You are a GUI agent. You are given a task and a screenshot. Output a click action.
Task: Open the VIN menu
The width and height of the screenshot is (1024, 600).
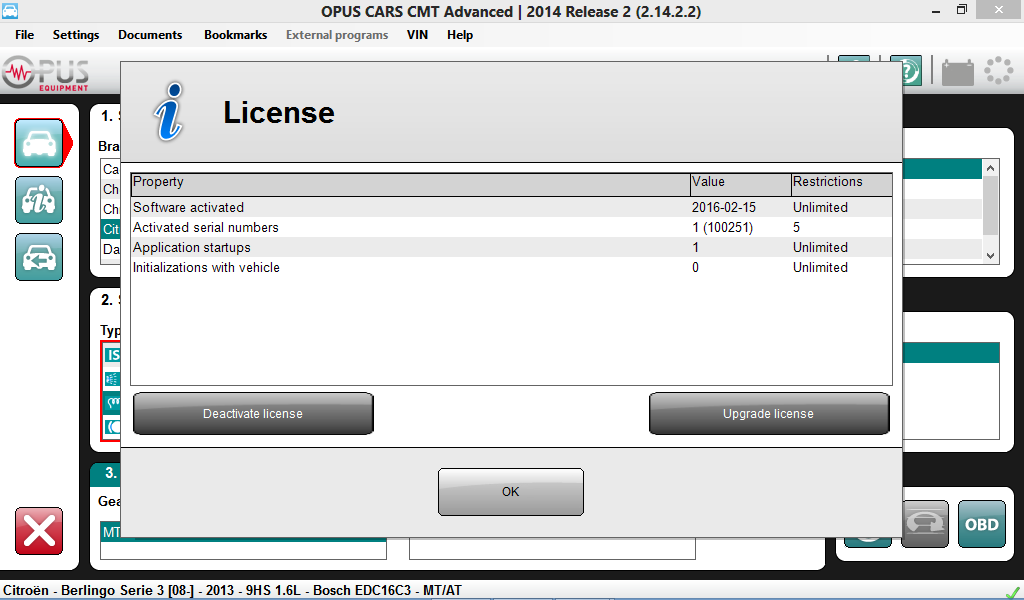[x=417, y=35]
